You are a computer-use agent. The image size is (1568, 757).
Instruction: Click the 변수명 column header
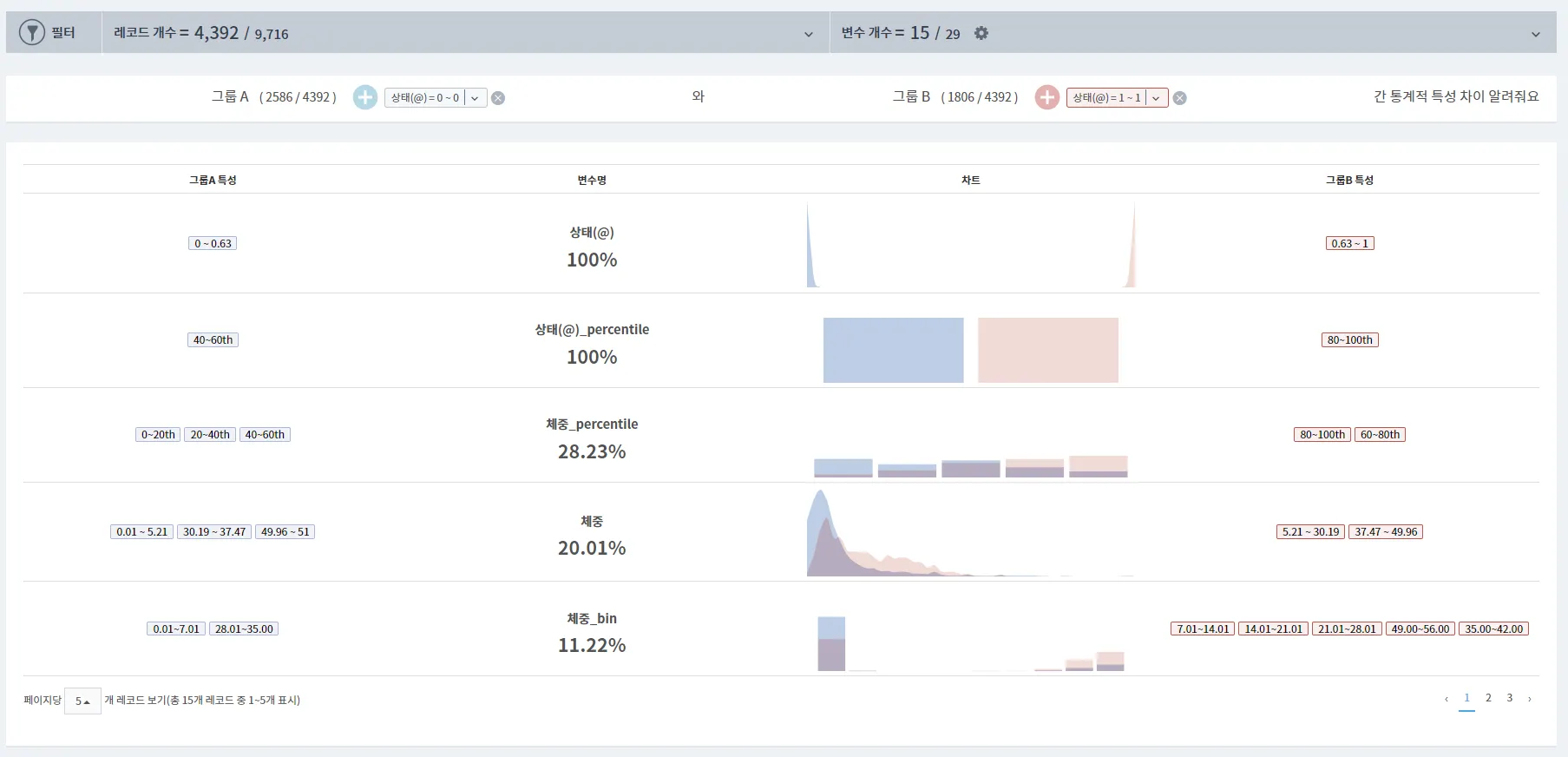pos(592,180)
